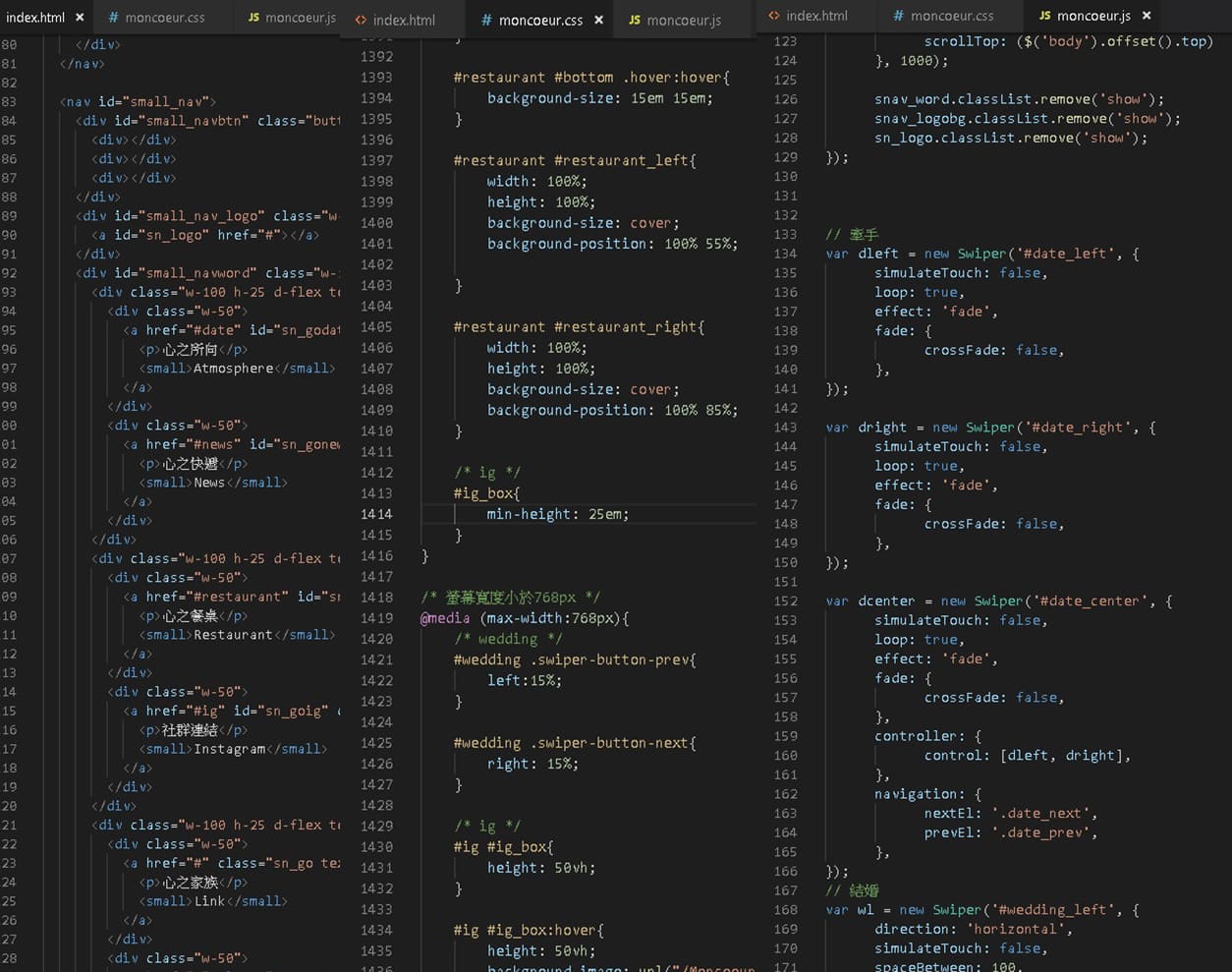Viewport: 1232px width, 972px height.
Task: Place cursor on 'min-height: 25em;' line
Action: tap(557, 514)
